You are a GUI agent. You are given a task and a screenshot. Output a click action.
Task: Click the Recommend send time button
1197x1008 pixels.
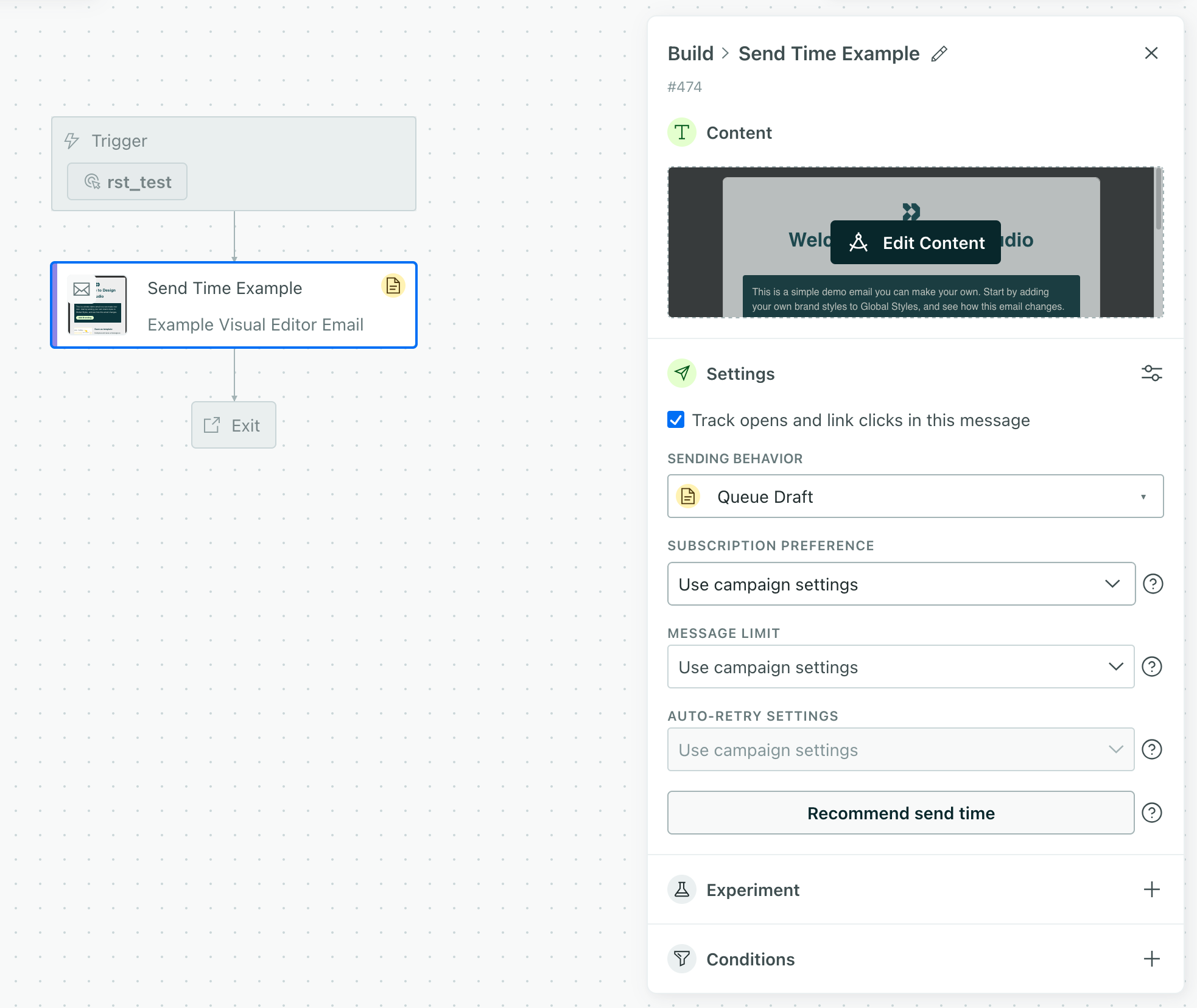tap(900, 813)
